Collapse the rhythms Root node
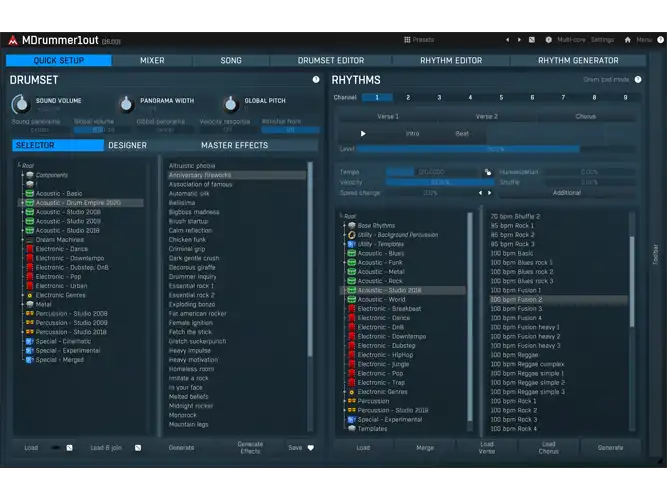Viewport: 667px width, 500px height. coord(341,216)
